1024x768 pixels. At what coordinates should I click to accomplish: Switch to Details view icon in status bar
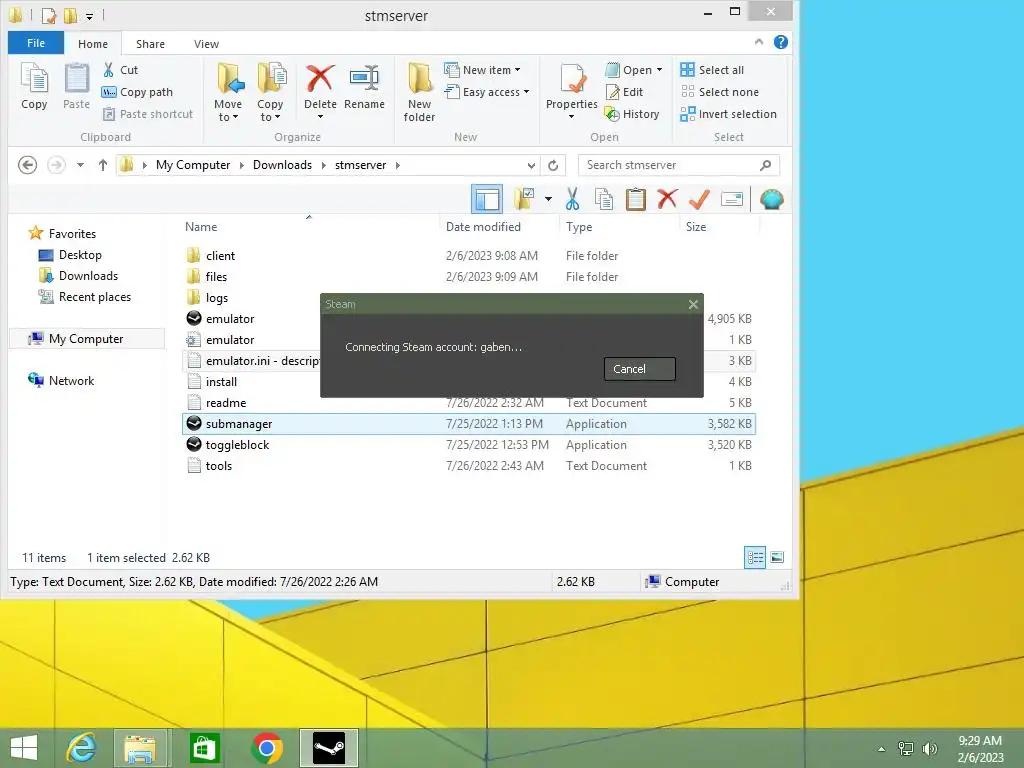[x=755, y=557]
